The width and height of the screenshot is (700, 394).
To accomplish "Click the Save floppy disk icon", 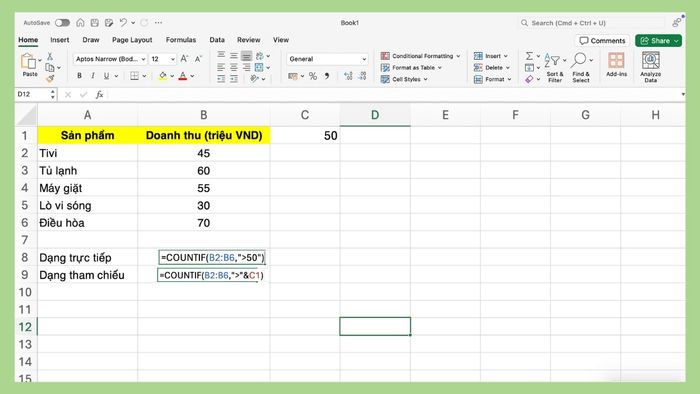I will pos(95,23).
